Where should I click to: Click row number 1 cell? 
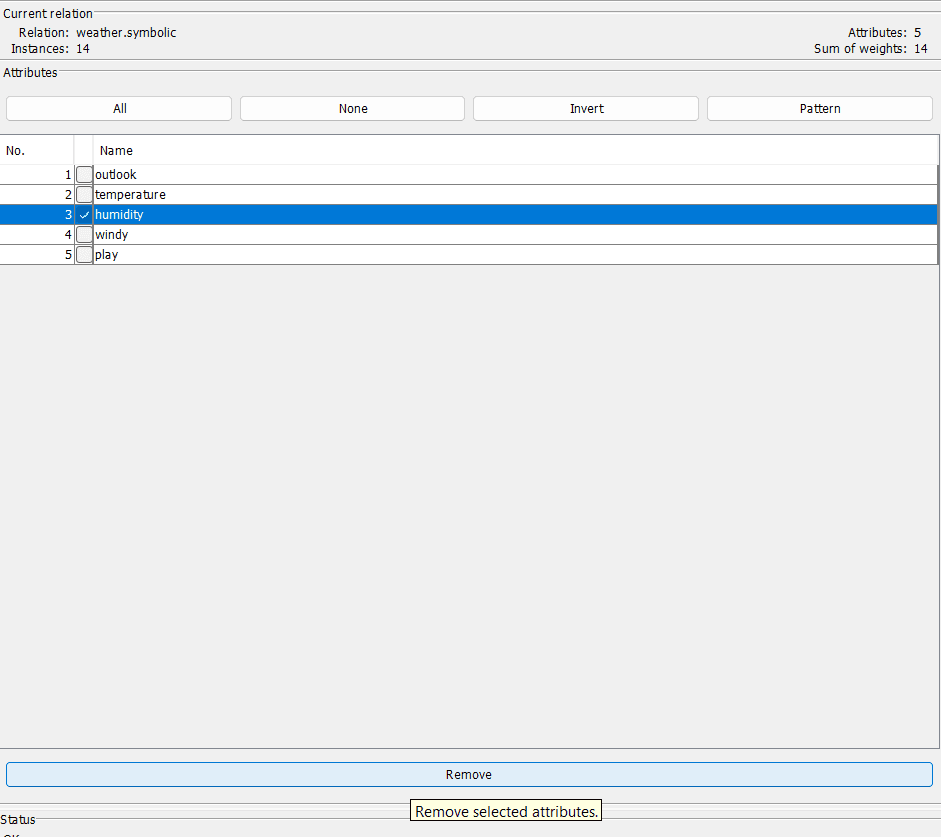click(37, 175)
